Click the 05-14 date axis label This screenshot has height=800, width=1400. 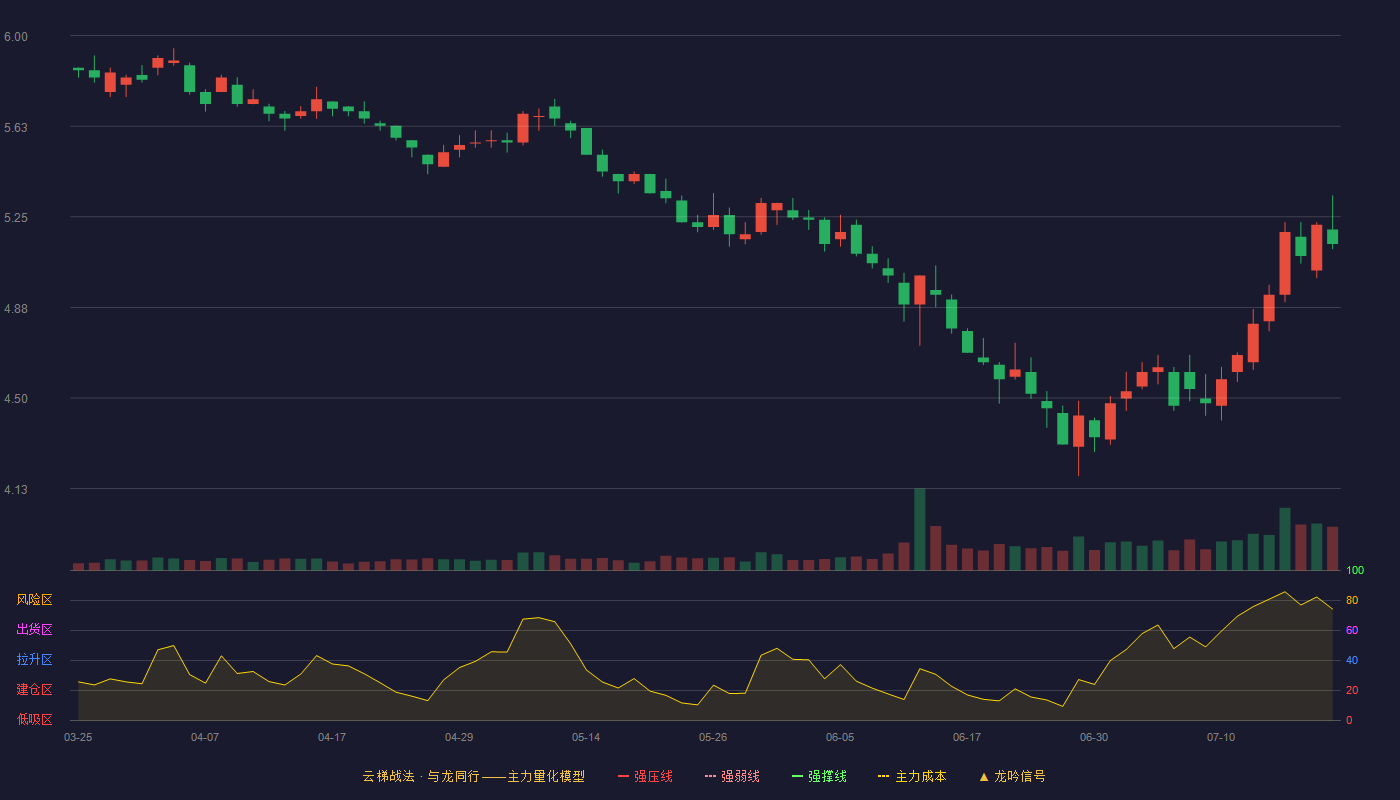pos(586,737)
